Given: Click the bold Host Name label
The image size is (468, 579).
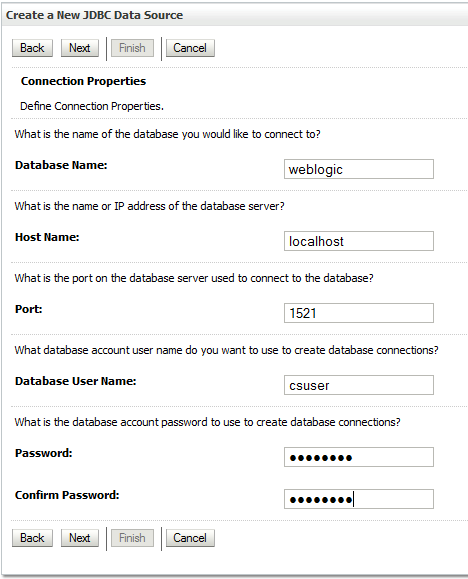Looking at the screenshot, I should click(x=47, y=237).
